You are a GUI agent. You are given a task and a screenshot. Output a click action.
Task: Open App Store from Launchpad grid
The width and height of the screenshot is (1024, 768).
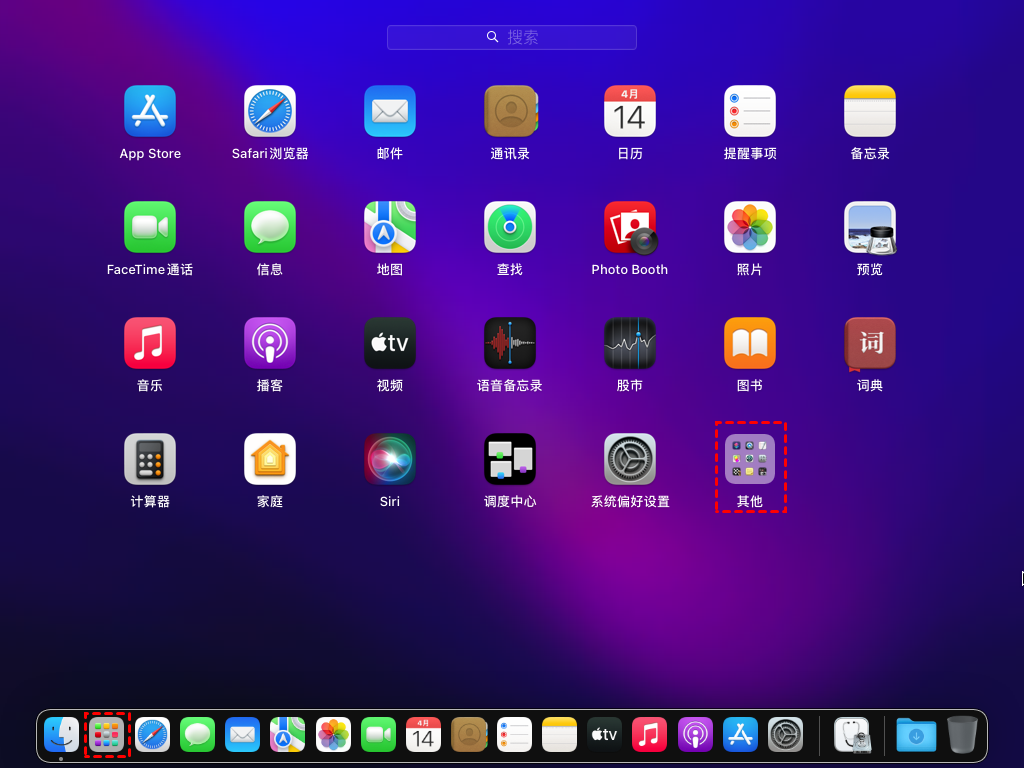(150, 111)
